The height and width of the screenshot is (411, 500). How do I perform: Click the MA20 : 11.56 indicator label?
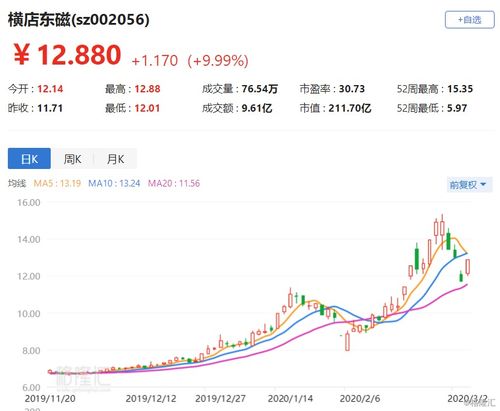[174, 183]
